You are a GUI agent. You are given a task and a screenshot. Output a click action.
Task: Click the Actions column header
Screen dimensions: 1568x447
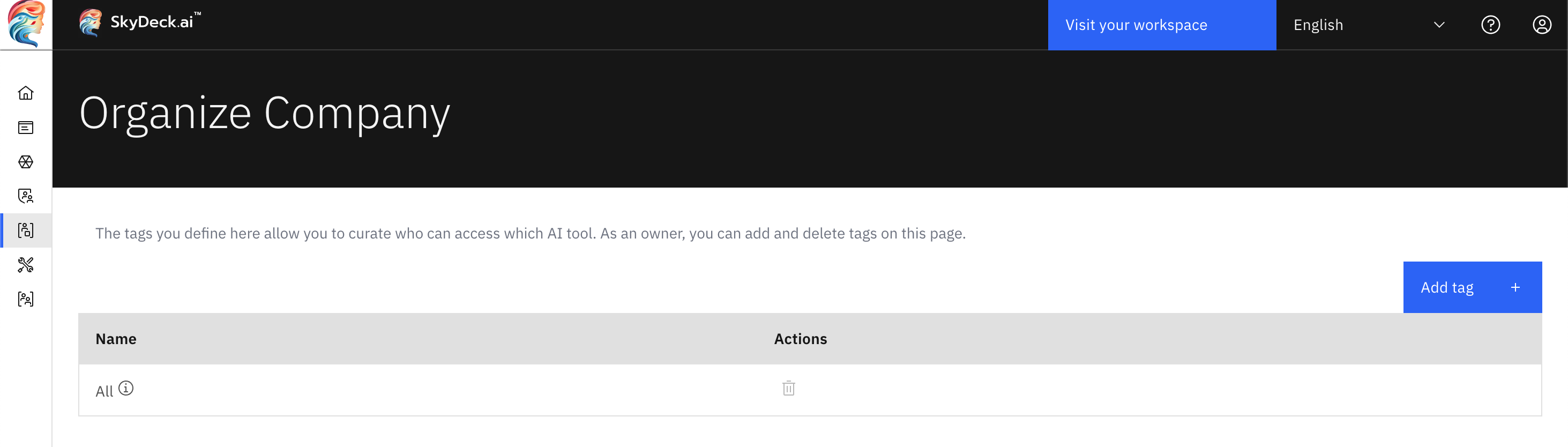(800, 339)
